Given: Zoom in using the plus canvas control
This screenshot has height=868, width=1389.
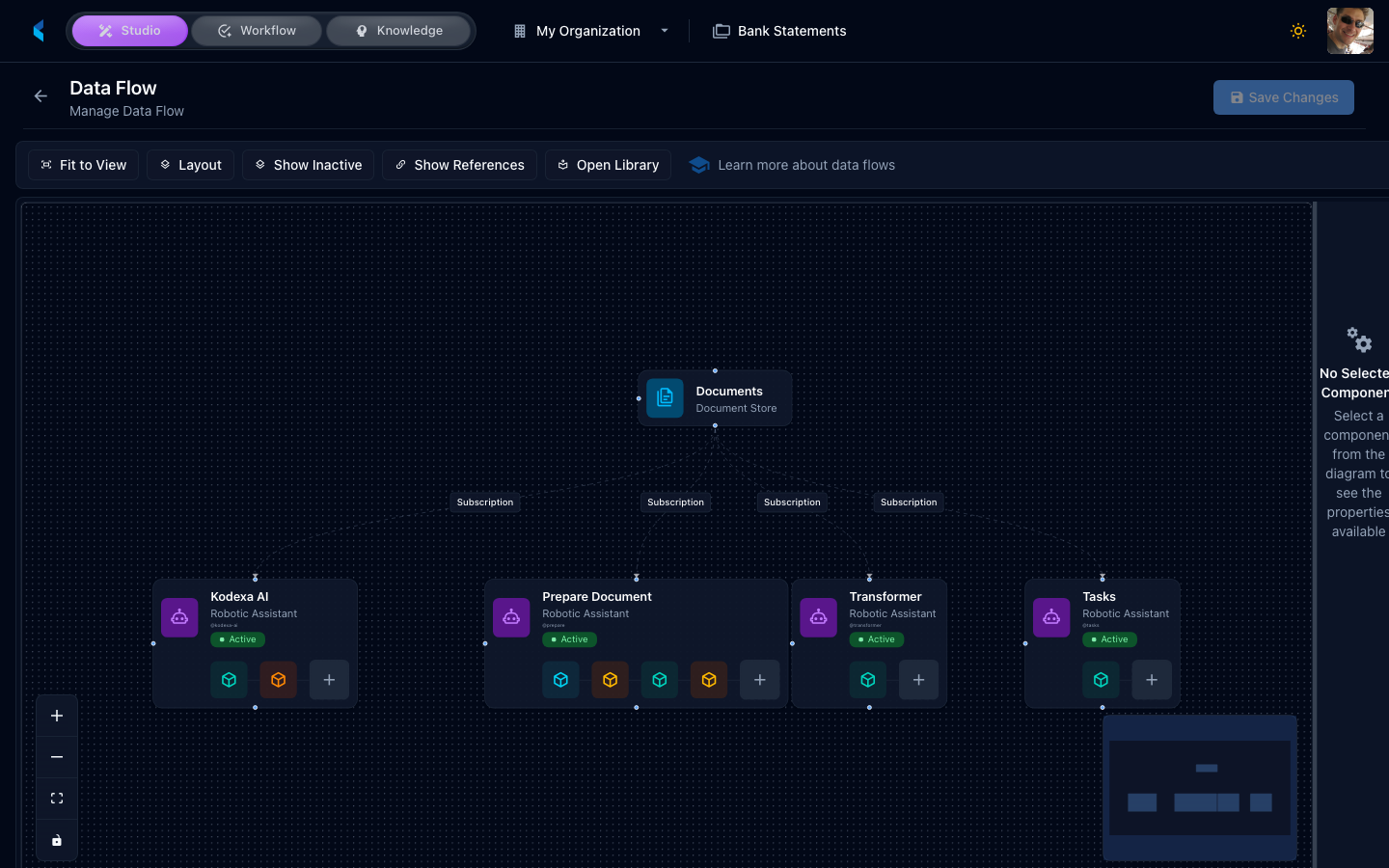Looking at the screenshot, I should (x=56, y=715).
